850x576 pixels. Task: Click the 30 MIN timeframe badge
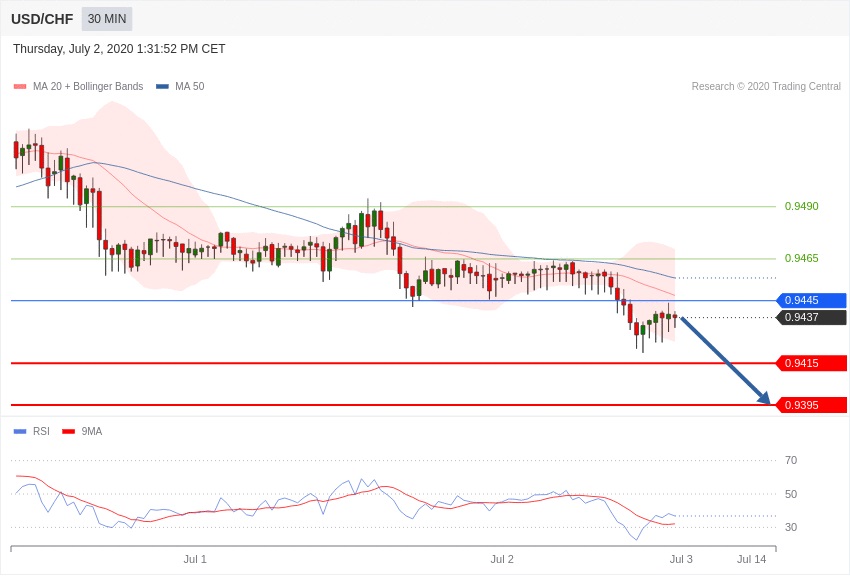click(107, 19)
